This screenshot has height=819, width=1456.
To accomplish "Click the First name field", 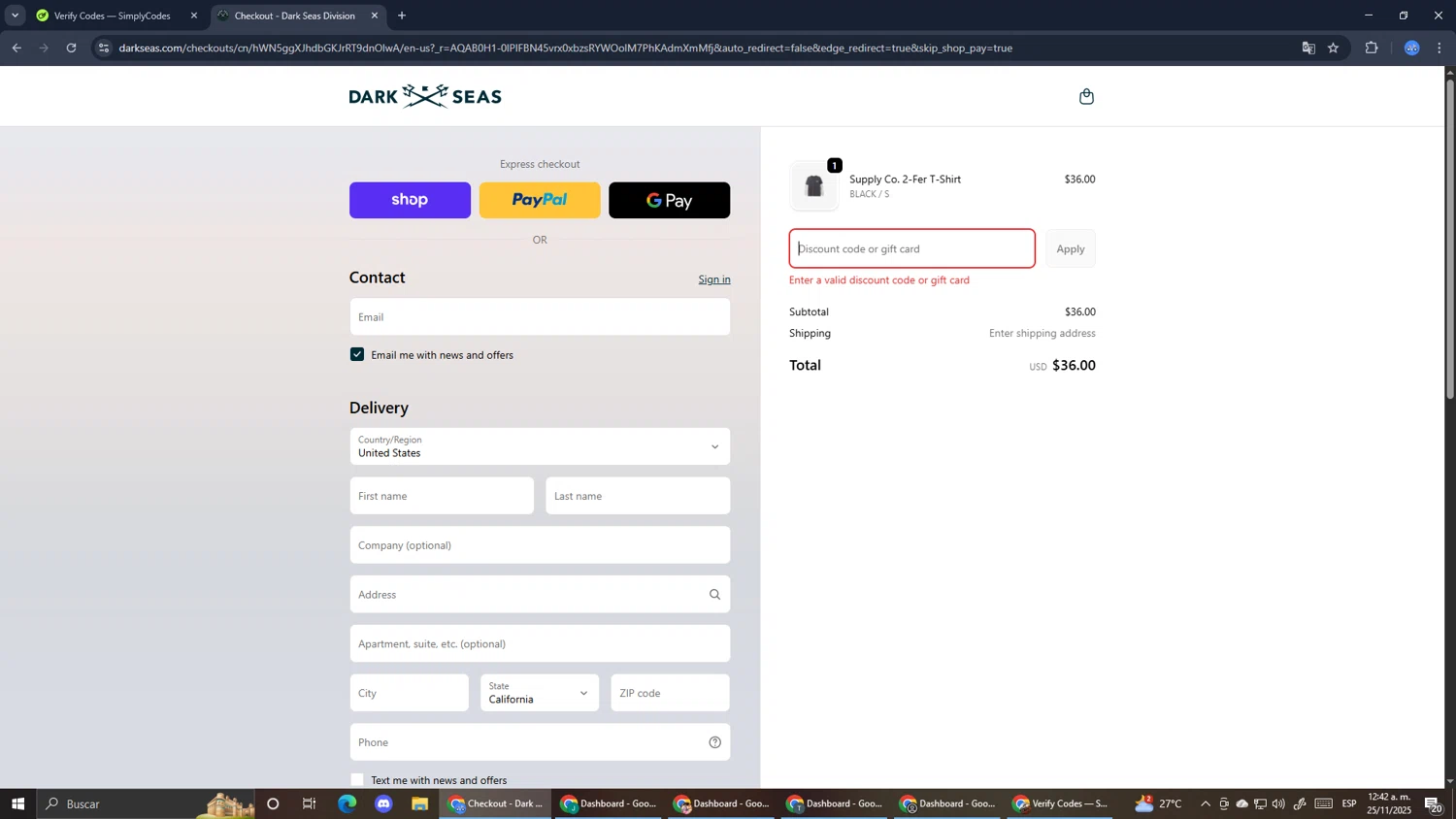I will coord(442,496).
